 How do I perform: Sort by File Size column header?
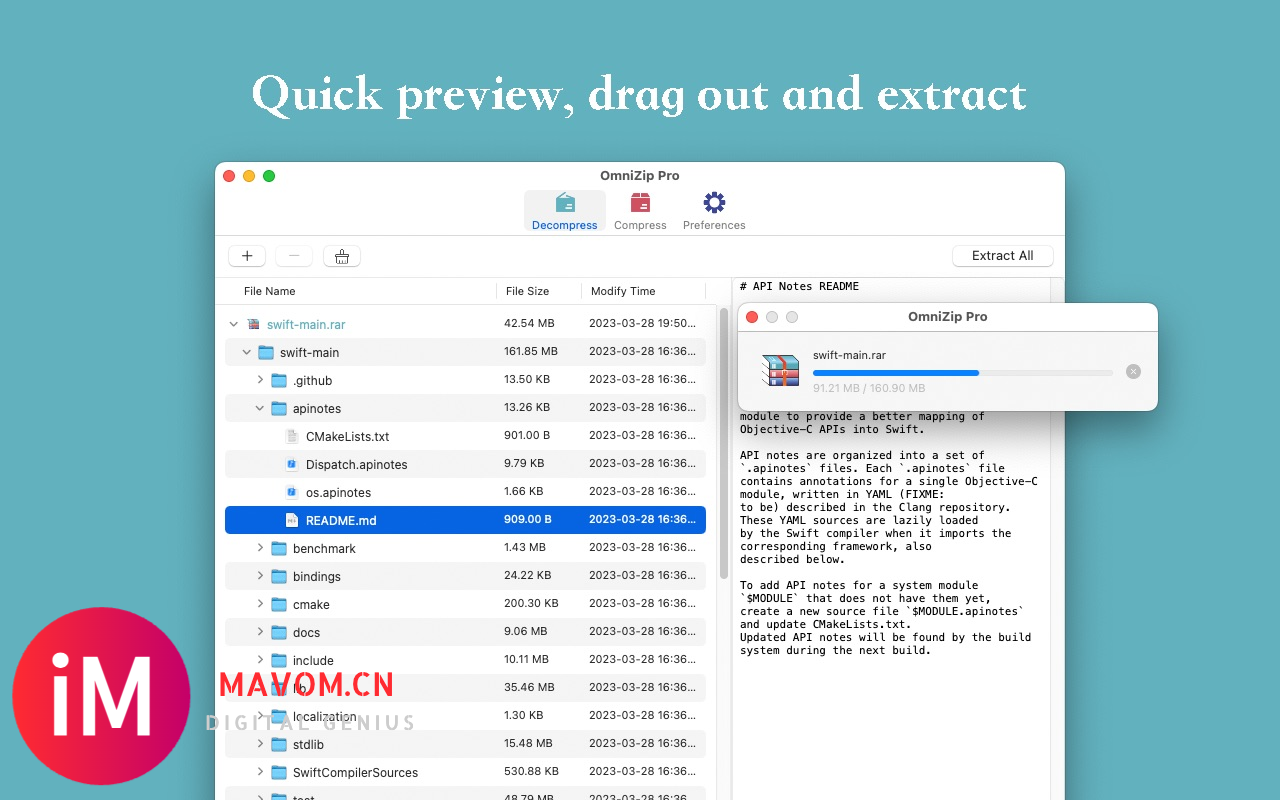click(x=527, y=291)
